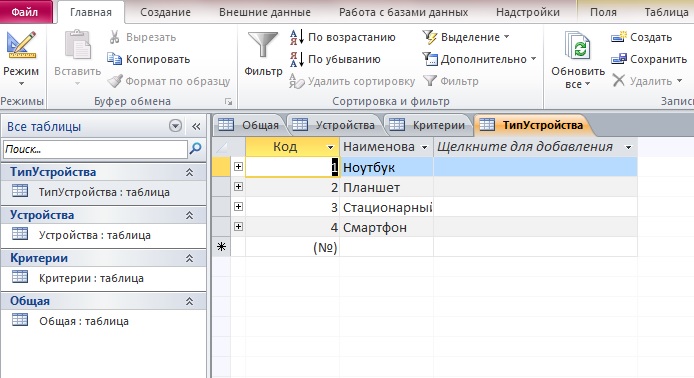The width and height of the screenshot is (694, 378).
Task: Click the Поиск search input field
Action: click(95, 149)
